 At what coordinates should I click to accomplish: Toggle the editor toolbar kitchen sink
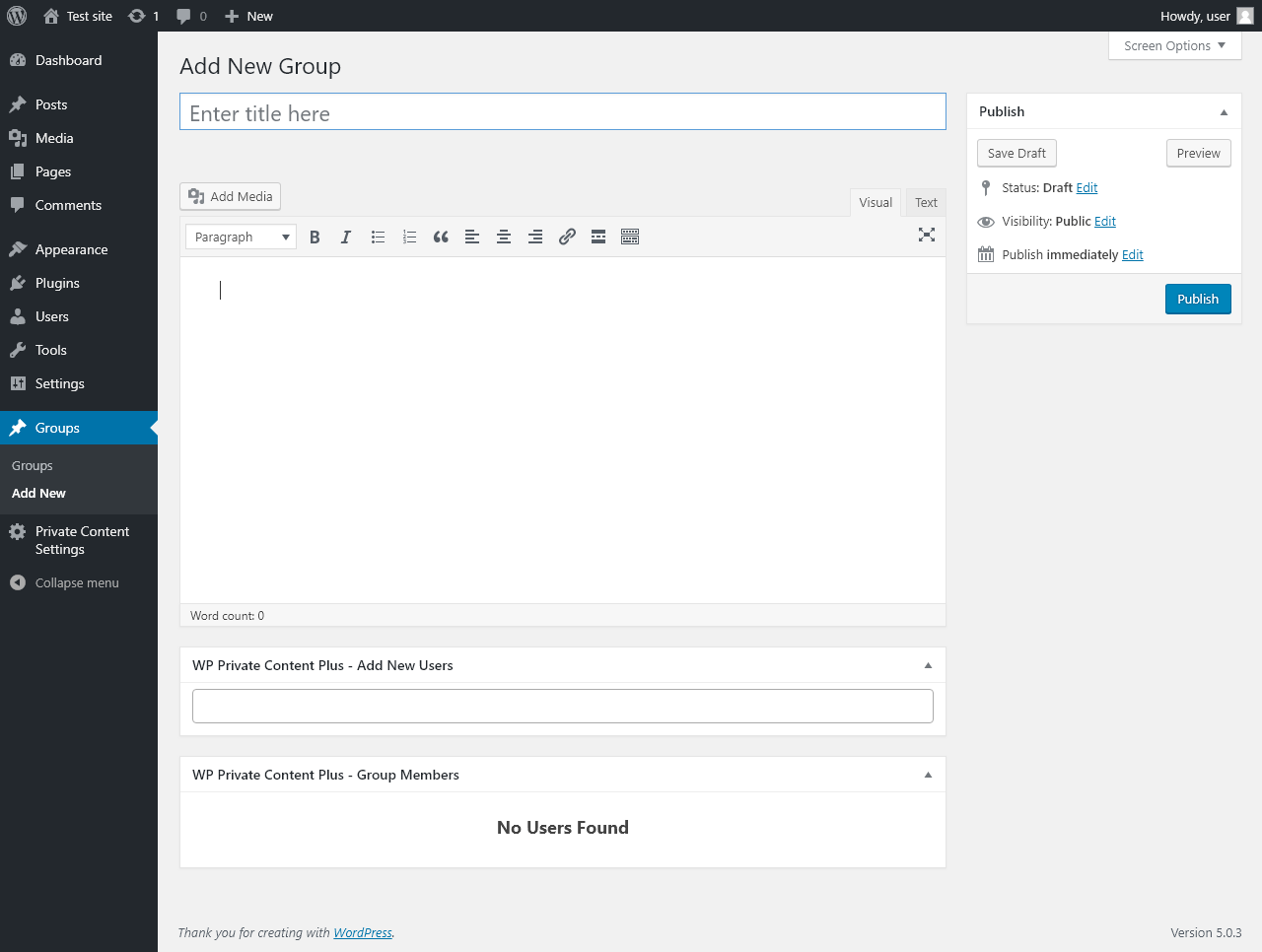pos(630,237)
